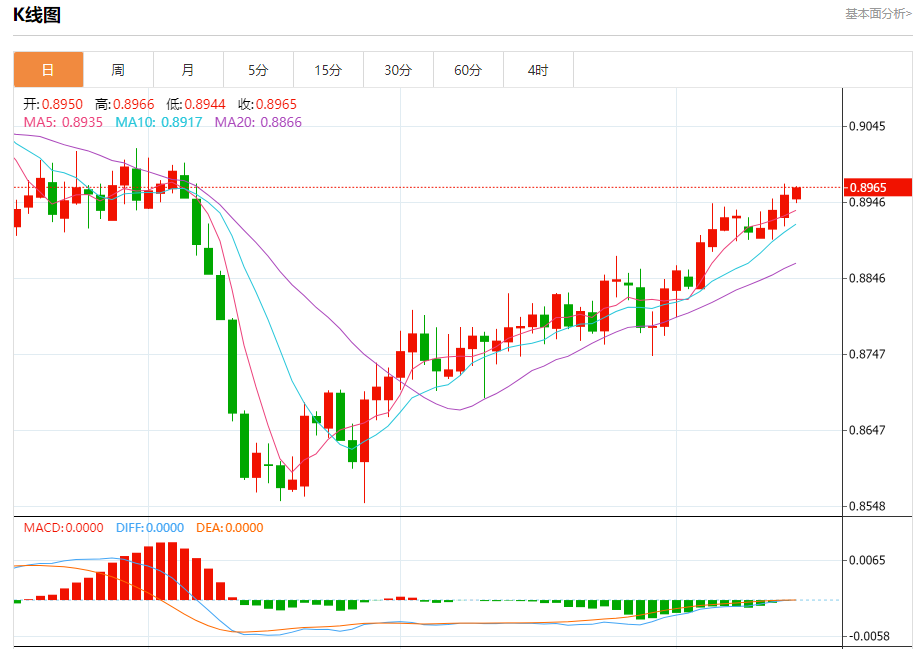Click the 0.9045 price axis label
Screen dimensions: 922x649
[x=867, y=126]
